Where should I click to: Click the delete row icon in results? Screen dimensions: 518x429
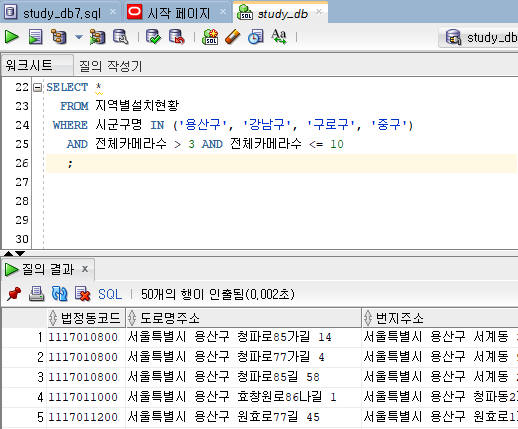point(82,294)
